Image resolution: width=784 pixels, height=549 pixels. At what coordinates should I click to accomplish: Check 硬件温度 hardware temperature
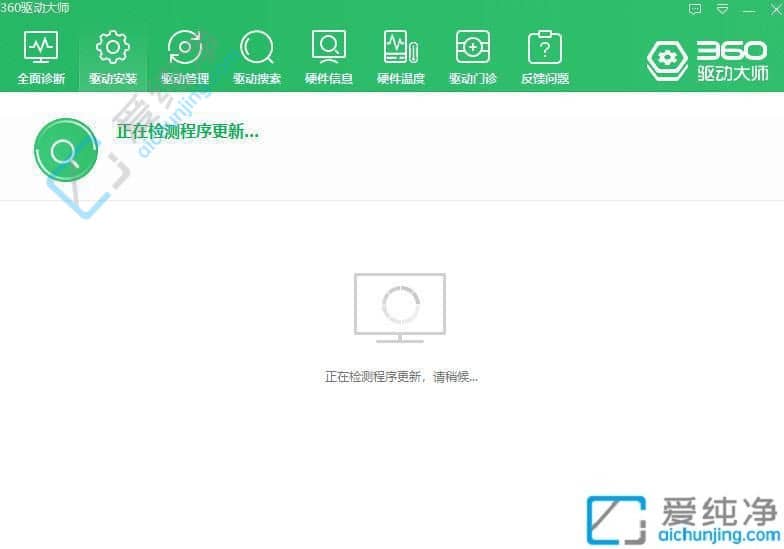click(400, 56)
